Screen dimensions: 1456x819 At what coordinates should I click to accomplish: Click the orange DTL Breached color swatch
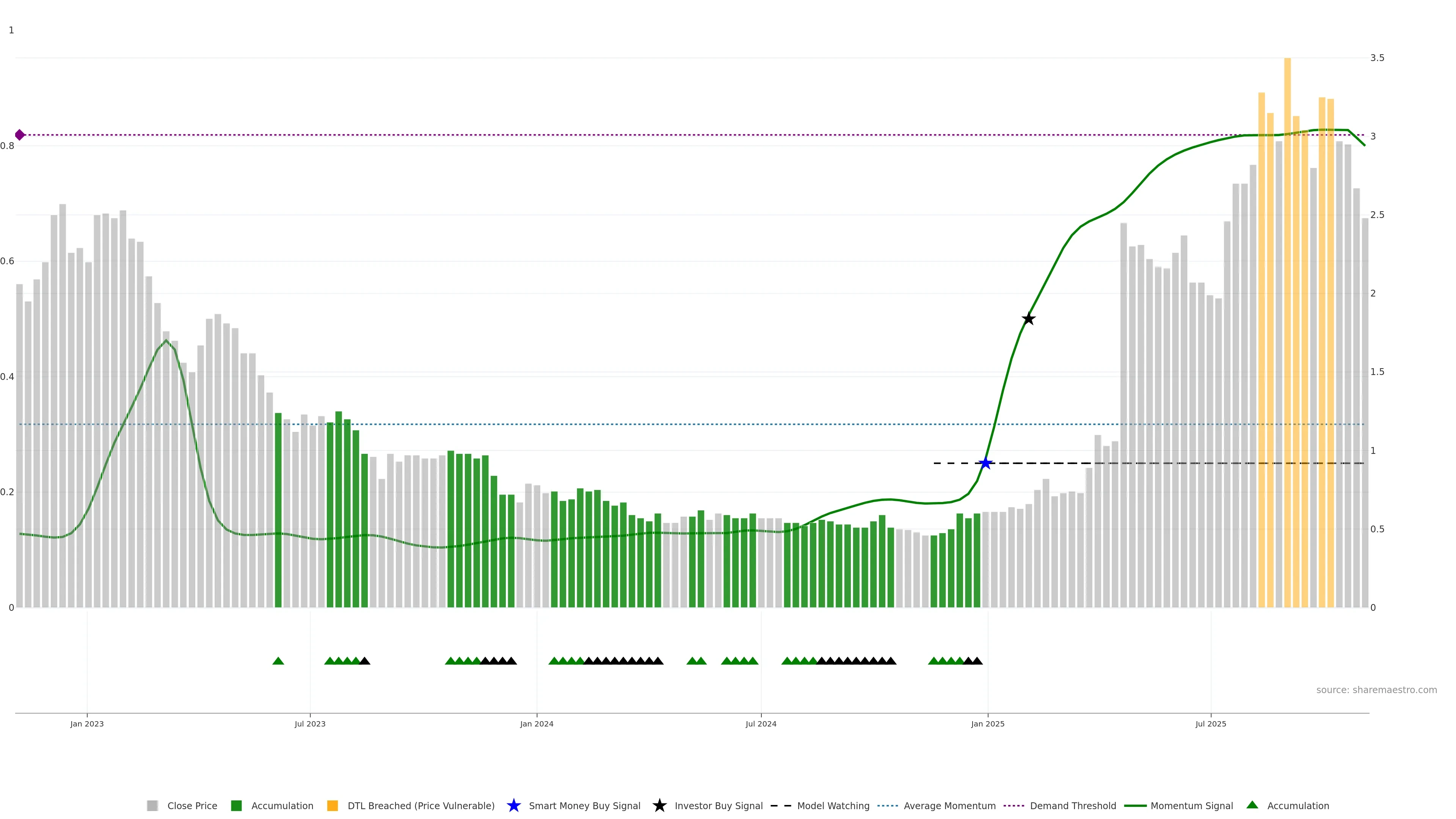click(x=333, y=805)
